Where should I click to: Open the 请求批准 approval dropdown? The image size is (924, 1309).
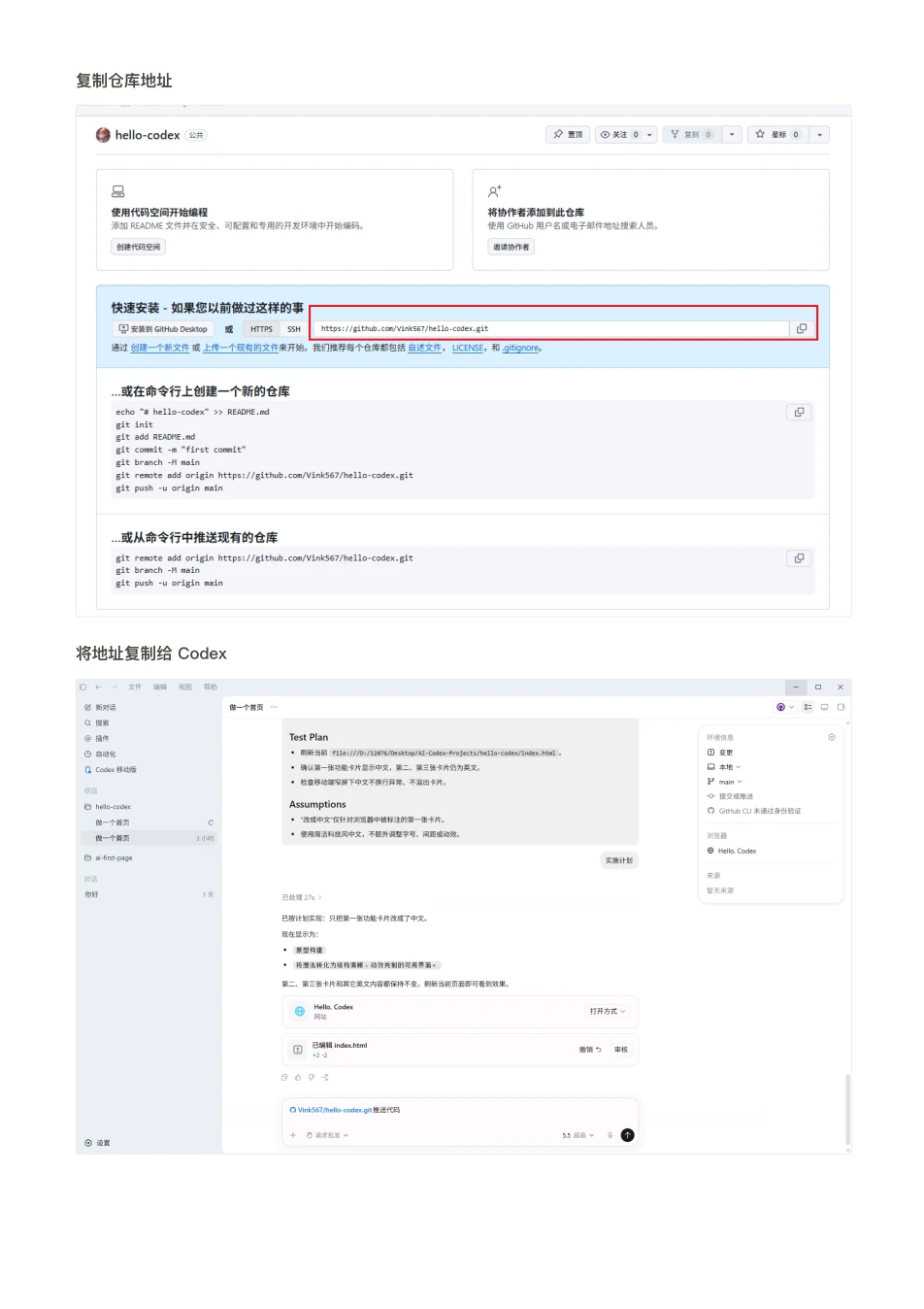tap(327, 1135)
